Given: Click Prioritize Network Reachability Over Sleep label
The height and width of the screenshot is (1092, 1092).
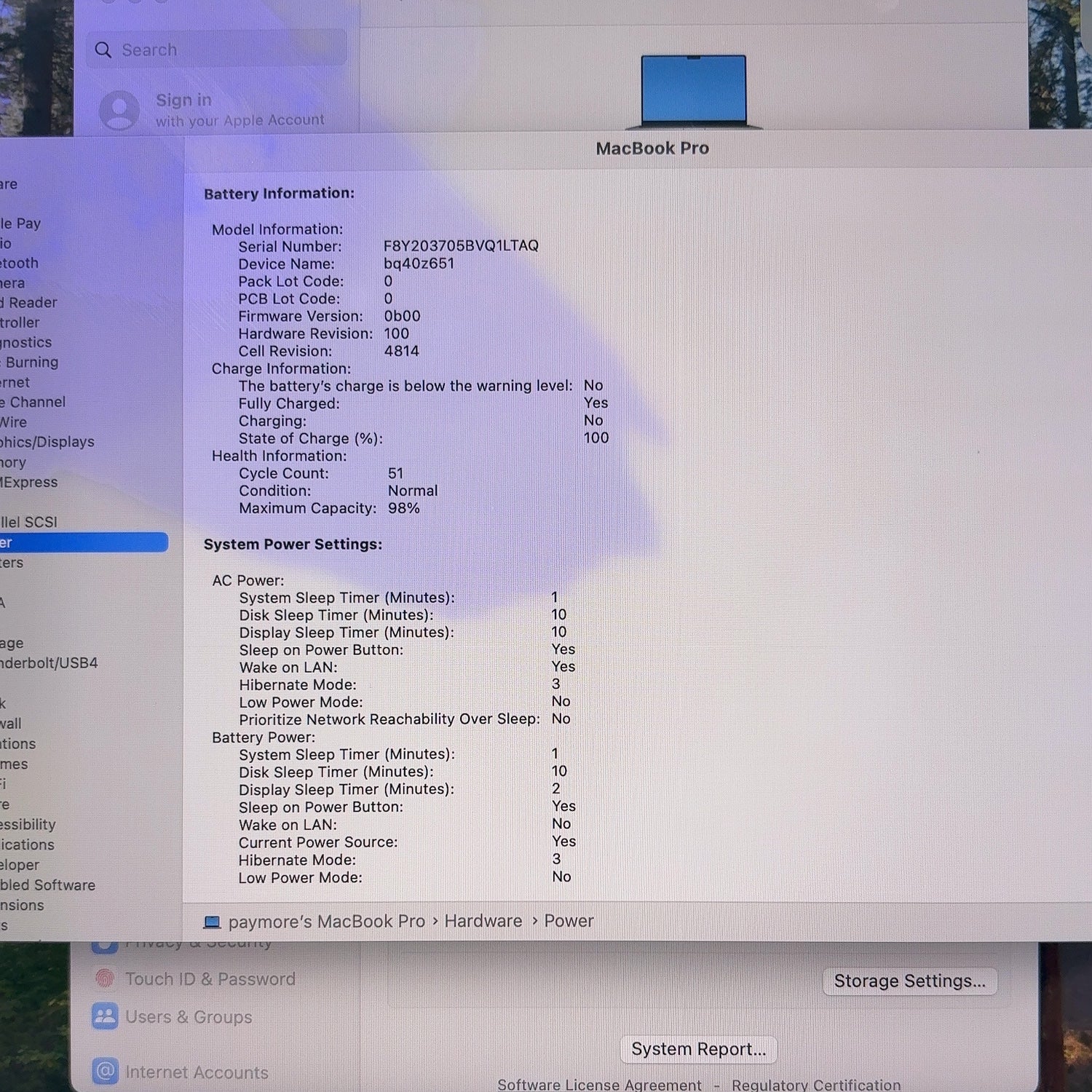Looking at the screenshot, I should coord(389,719).
